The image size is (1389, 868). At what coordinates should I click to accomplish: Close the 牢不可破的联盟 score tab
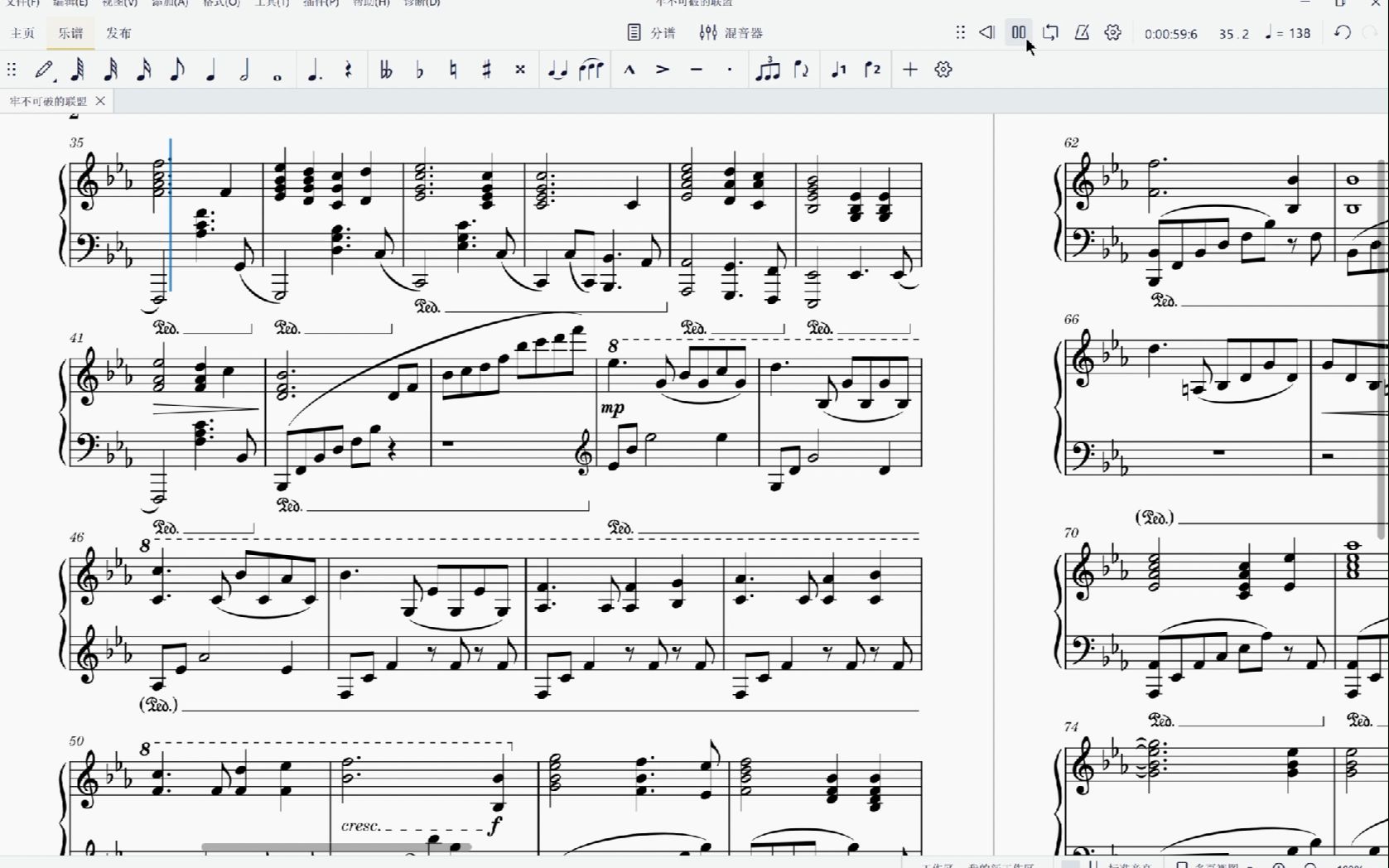point(100,101)
